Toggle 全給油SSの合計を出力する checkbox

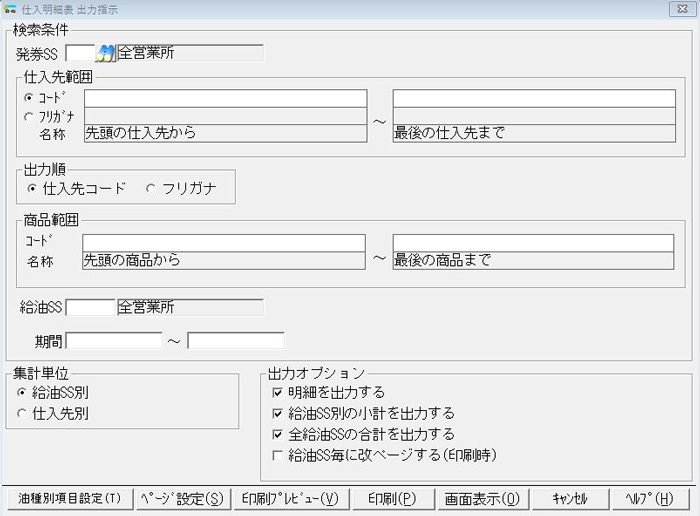tap(278, 434)
